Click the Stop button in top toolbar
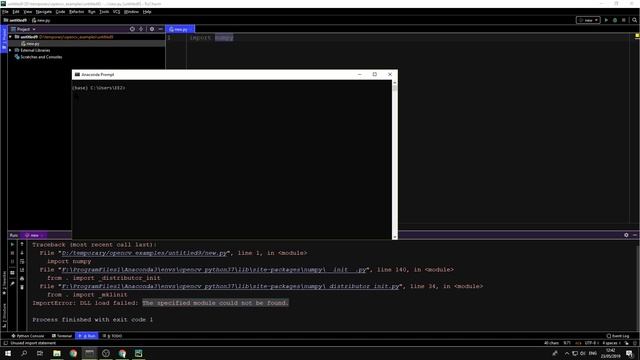This screenshot has height=360, width=640. (624, 20)
